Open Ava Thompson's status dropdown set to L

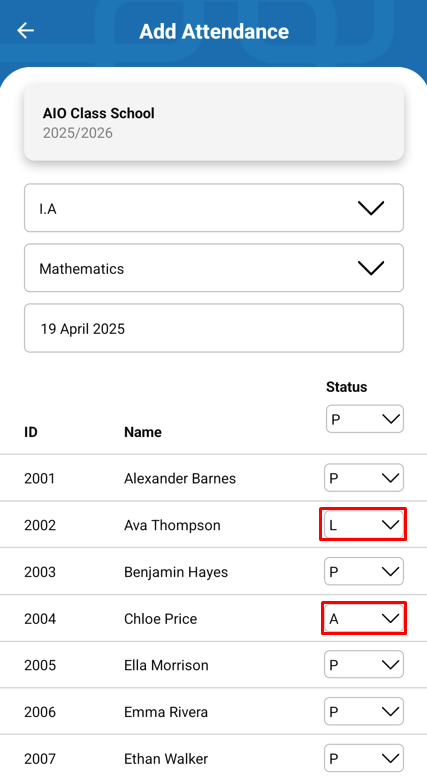tap(364, 524)
